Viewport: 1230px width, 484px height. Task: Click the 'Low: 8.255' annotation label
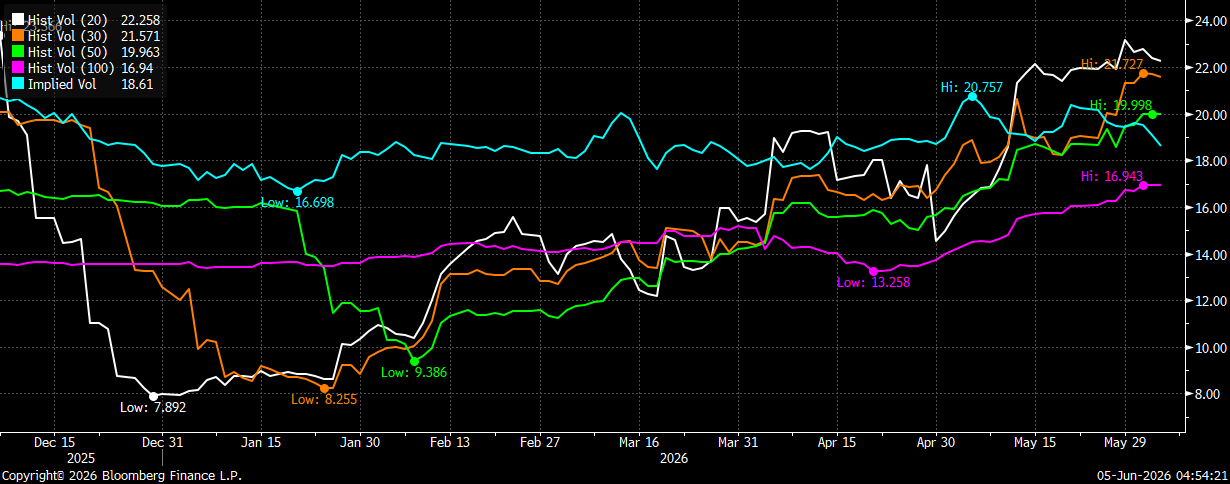pos(324,400)
